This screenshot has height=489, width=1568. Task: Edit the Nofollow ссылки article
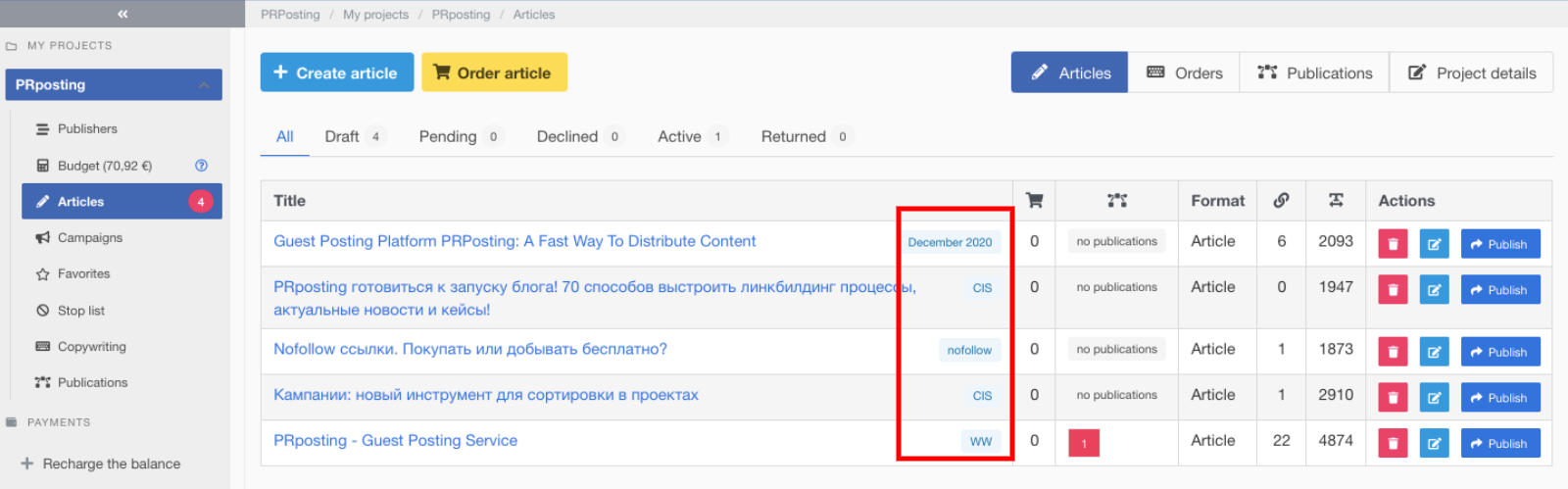point(1434,352)
